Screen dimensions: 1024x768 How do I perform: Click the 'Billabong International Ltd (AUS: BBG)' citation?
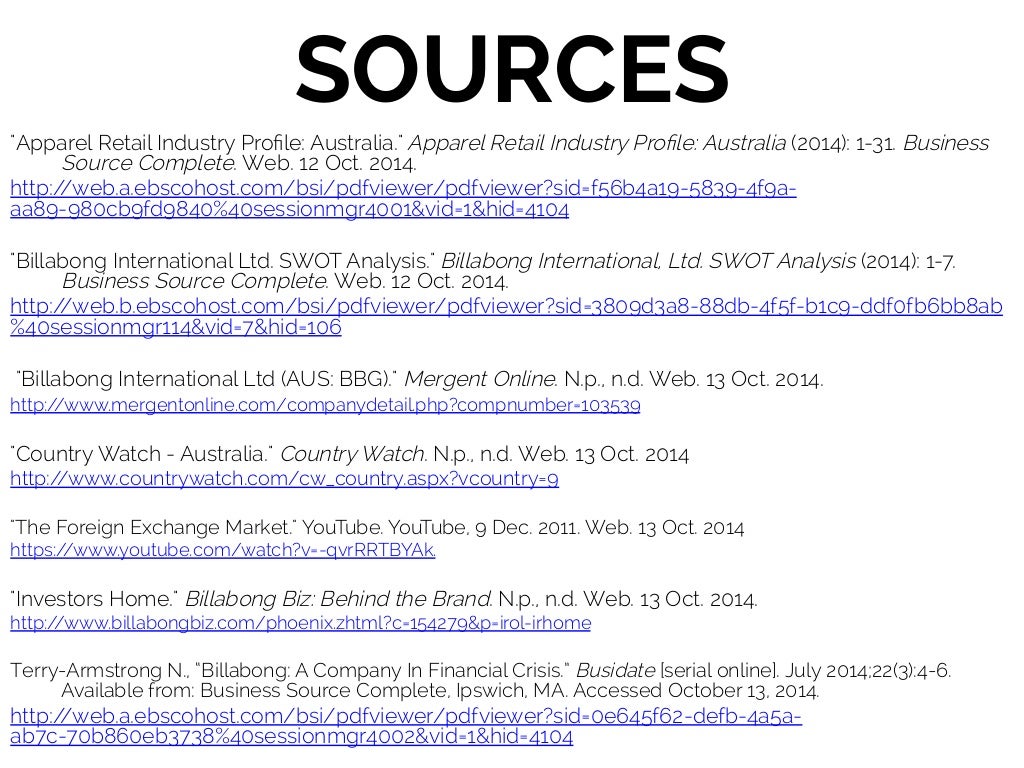(x=419, y=379)
